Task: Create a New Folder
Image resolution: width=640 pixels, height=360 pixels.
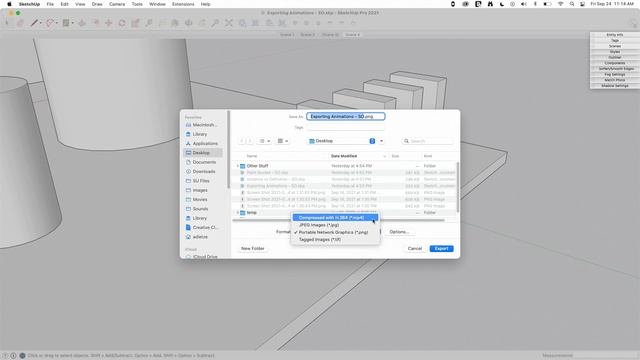Action: [253, 249]
